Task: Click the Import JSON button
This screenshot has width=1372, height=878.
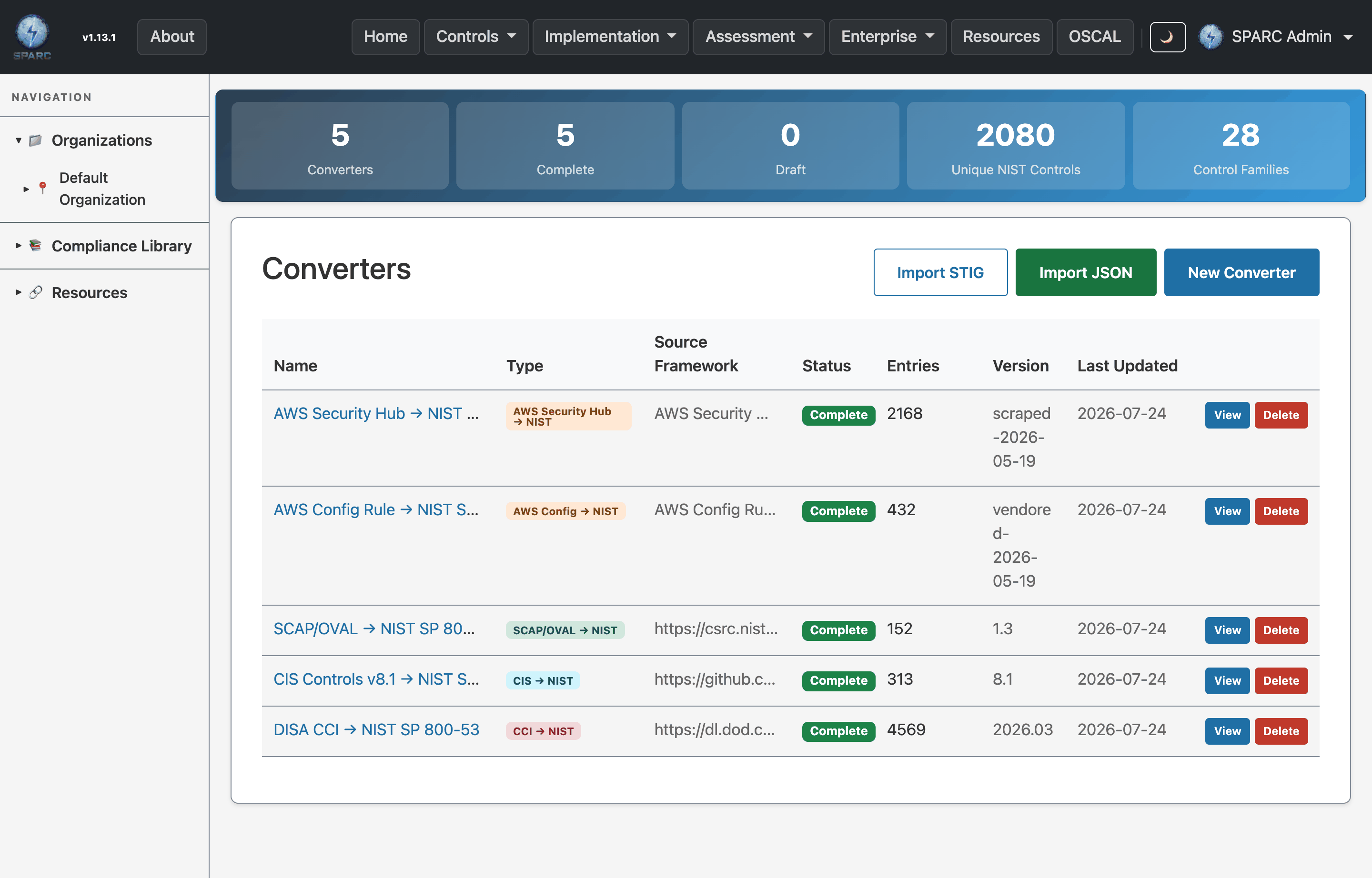Action: [x=1086, y=272]
